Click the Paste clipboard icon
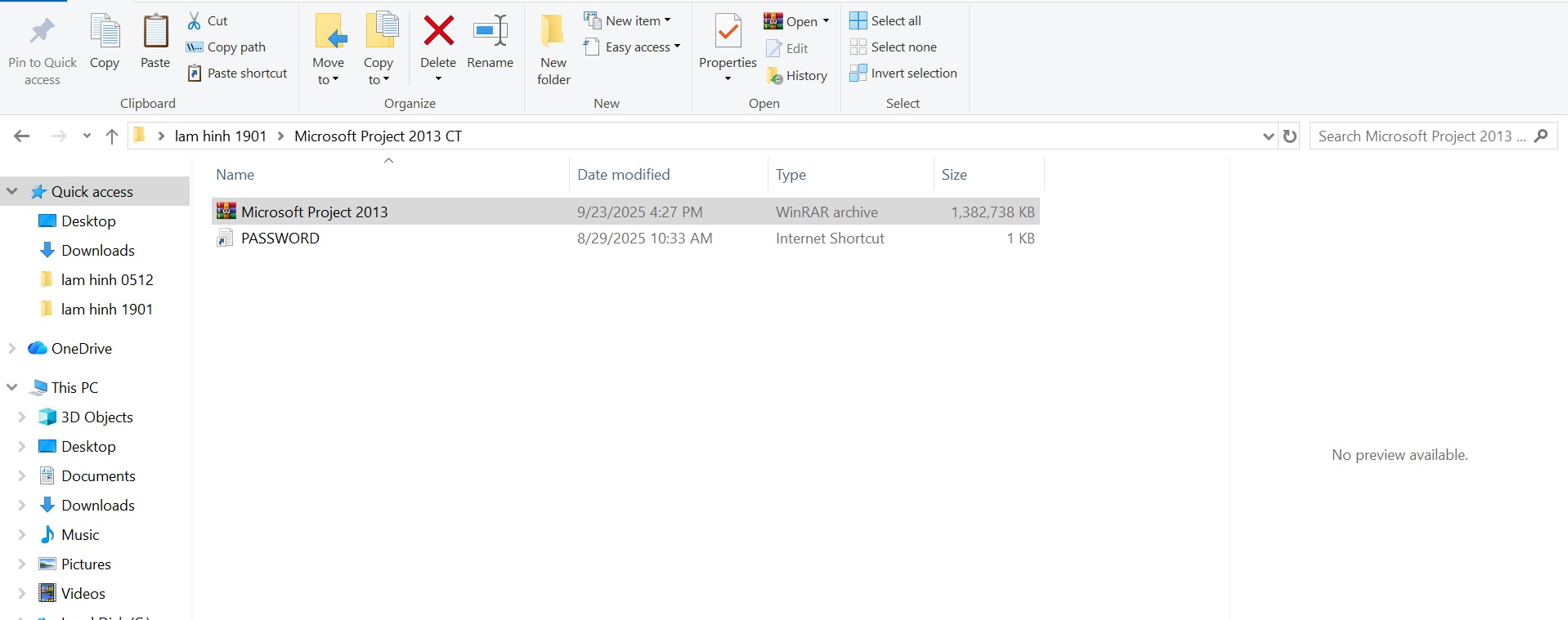1568x620 pixels. [x=155, y=33]
